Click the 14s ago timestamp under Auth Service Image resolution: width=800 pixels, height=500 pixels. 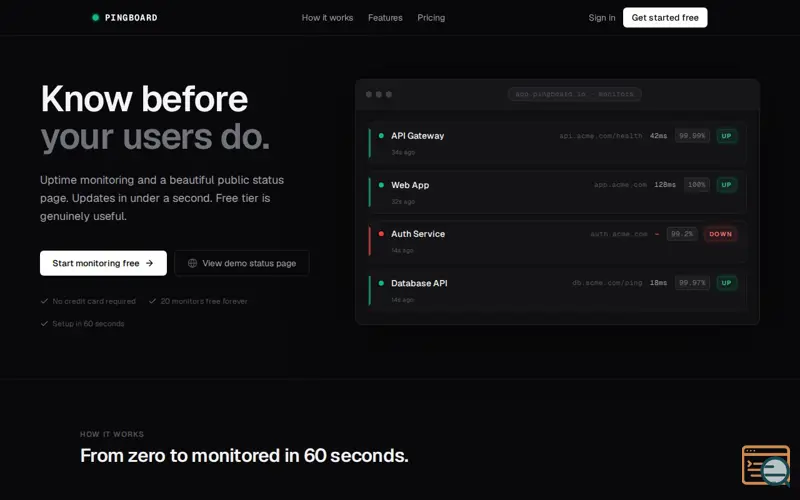[x=403, y=251]
